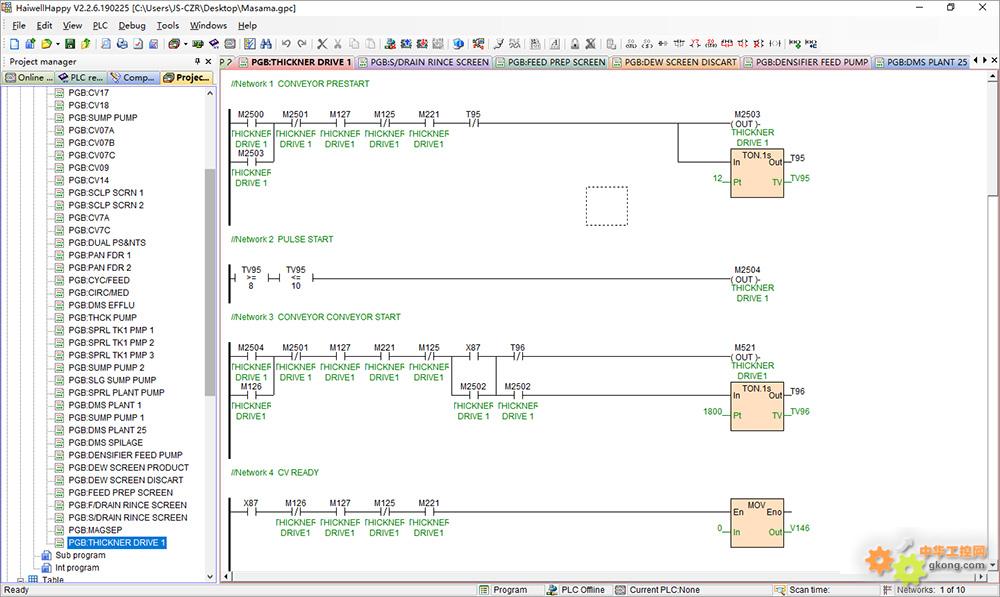Switch to PGB:DENSIFIER FEED PUMP editor tab
The image size is (1000, 597).
(x=805, y=62)
